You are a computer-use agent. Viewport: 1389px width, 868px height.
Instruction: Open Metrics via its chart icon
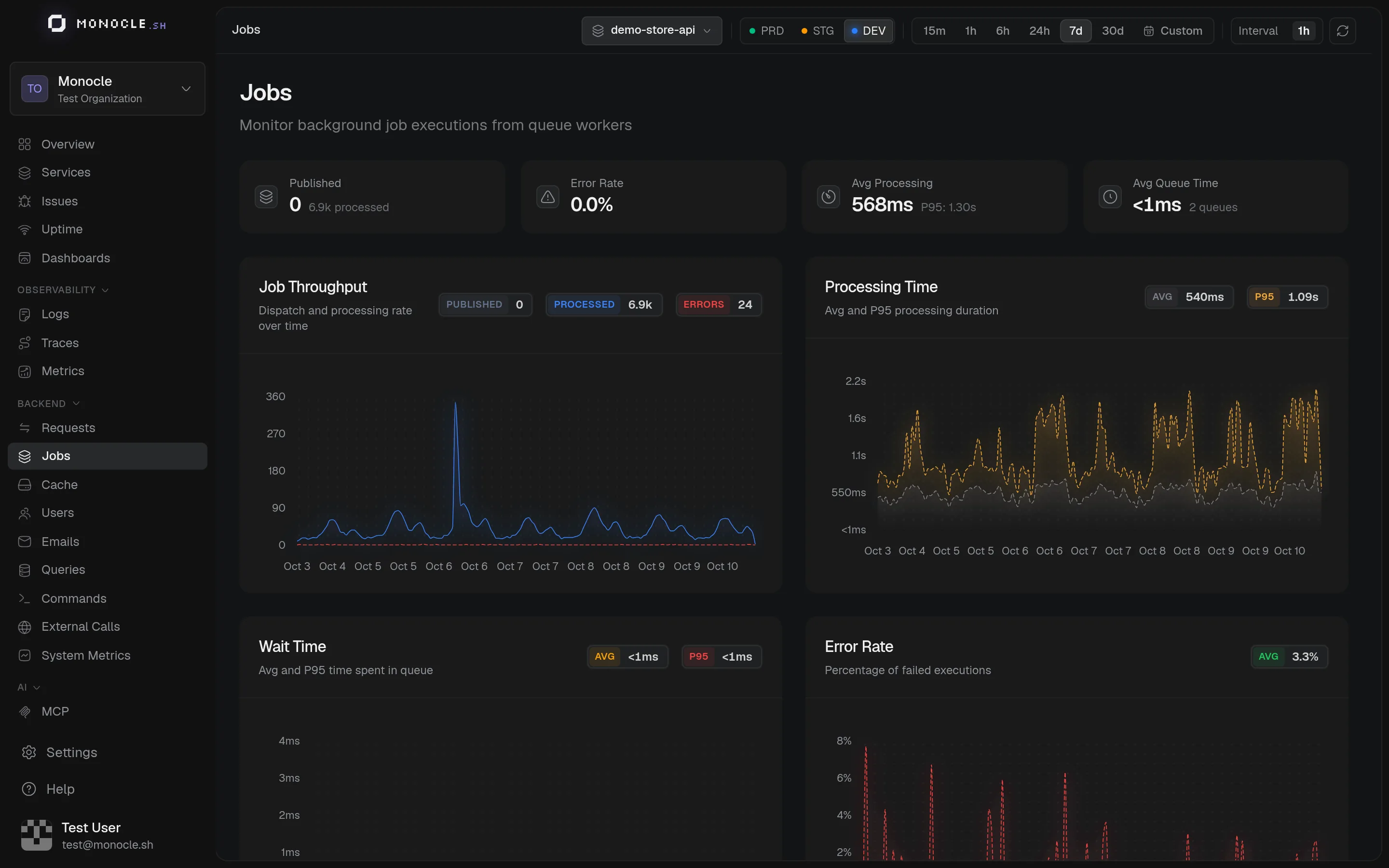pyautogui.click(x=24, y=371)
